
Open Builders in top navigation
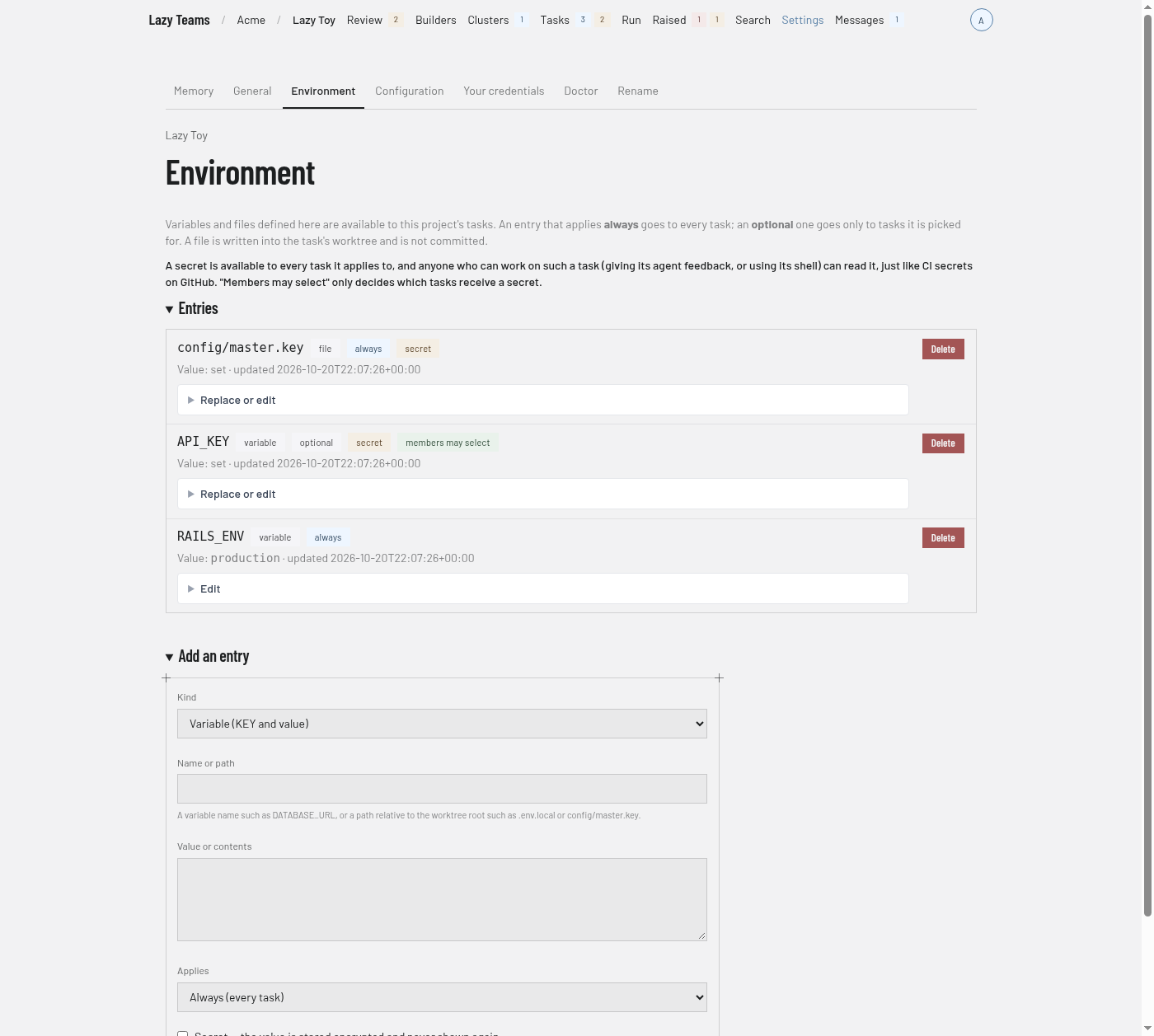436,20
